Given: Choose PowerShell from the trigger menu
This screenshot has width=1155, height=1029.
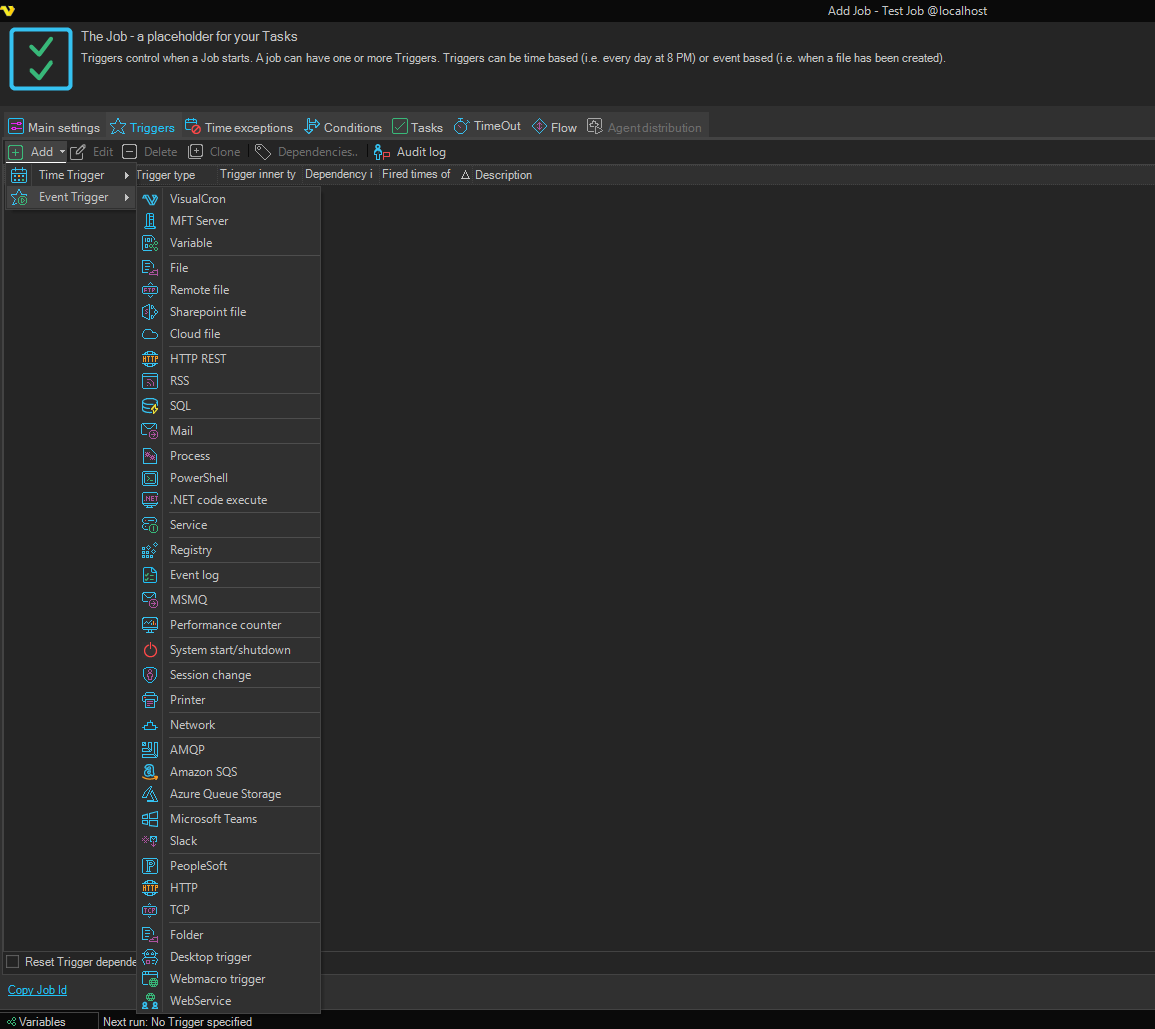Looking at the screenshot, I should point(199,478).
